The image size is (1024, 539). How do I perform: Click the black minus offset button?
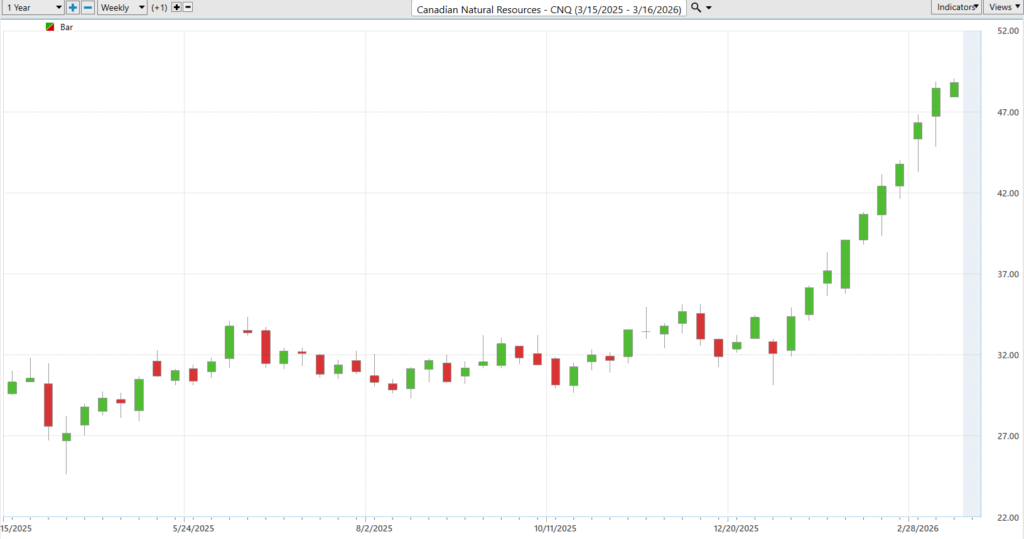(189, 7)
